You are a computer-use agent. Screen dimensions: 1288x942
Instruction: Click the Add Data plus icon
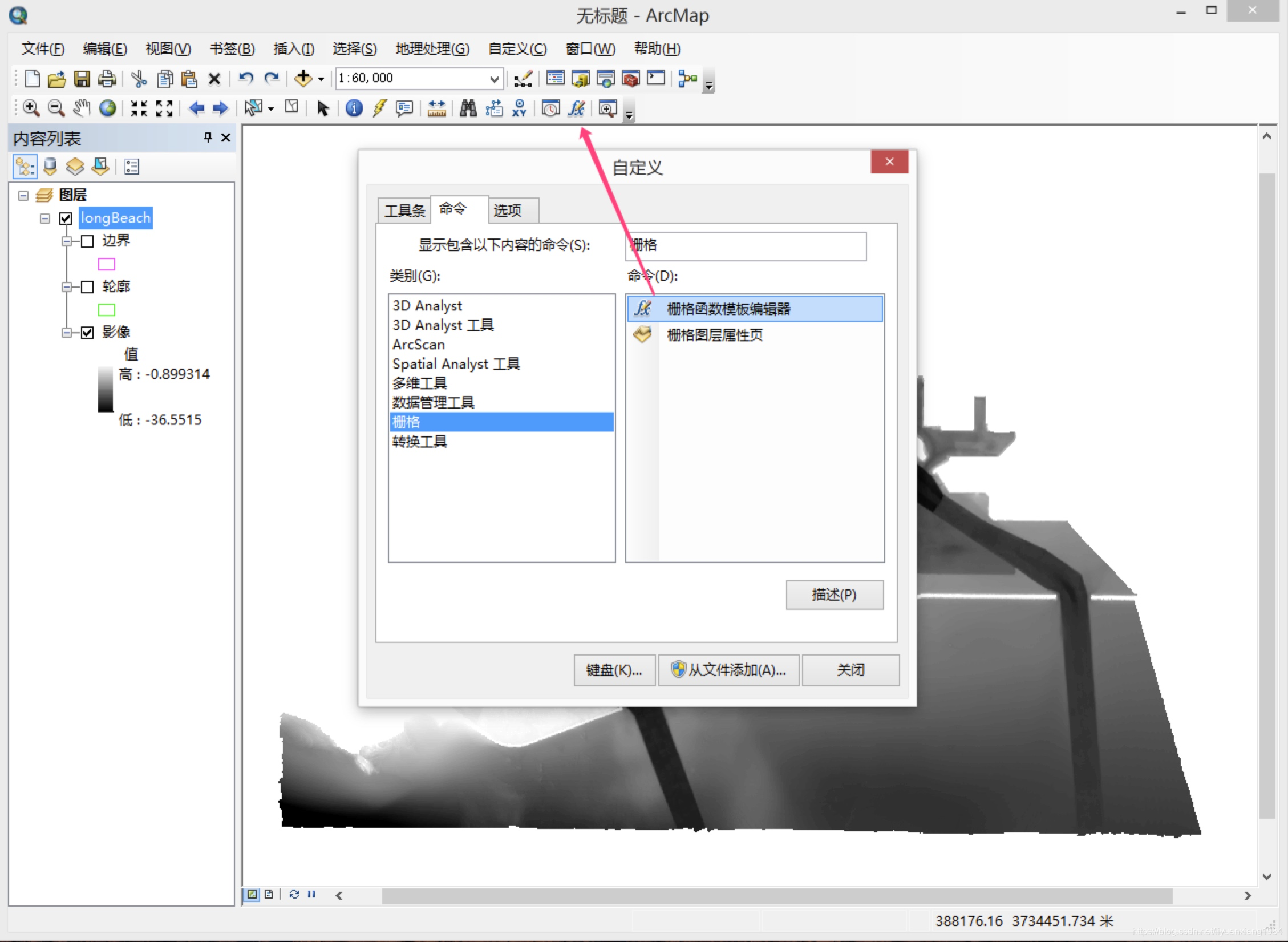tap(303, 78)
